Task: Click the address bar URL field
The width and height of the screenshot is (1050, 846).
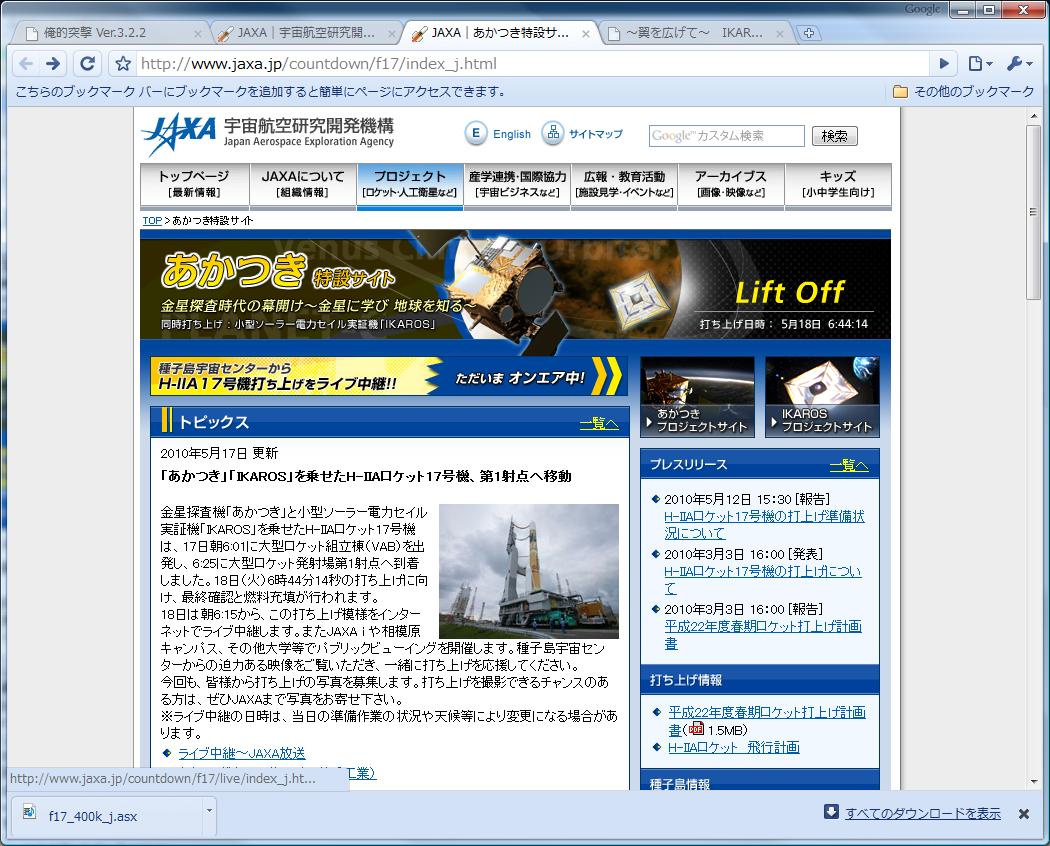Action: pos(532,64)
